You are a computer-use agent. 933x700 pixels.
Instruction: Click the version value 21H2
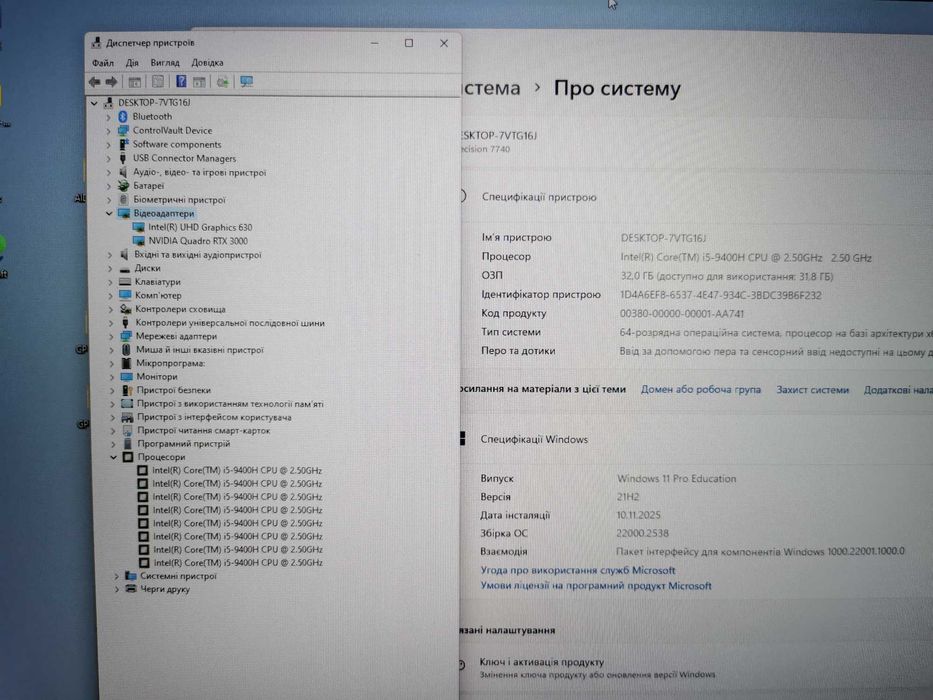pos(628,497)
